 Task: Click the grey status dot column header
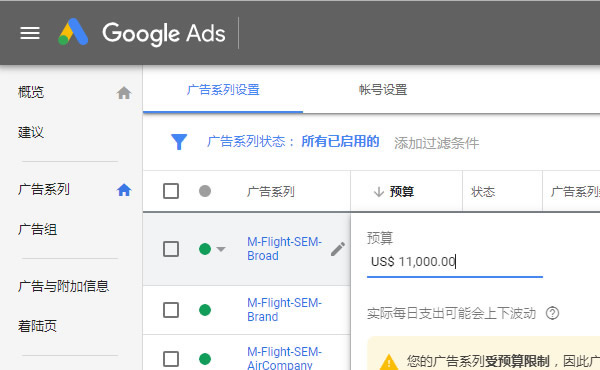pos(205,191)
